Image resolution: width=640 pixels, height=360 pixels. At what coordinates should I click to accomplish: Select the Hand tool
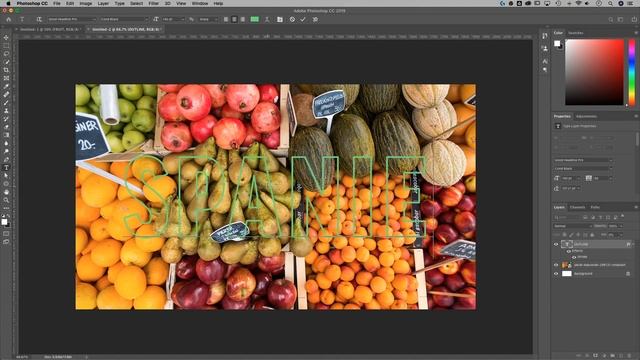pos(6,192)
